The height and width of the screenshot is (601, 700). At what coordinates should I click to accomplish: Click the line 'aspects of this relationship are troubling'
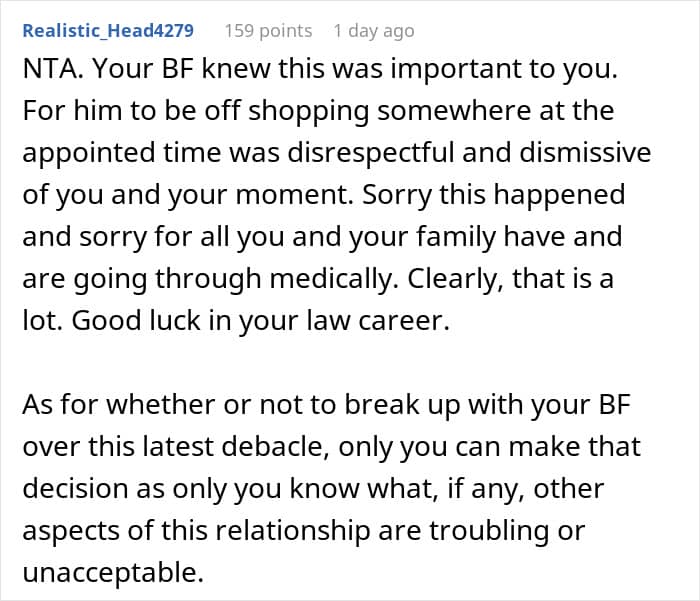(304, 531)
